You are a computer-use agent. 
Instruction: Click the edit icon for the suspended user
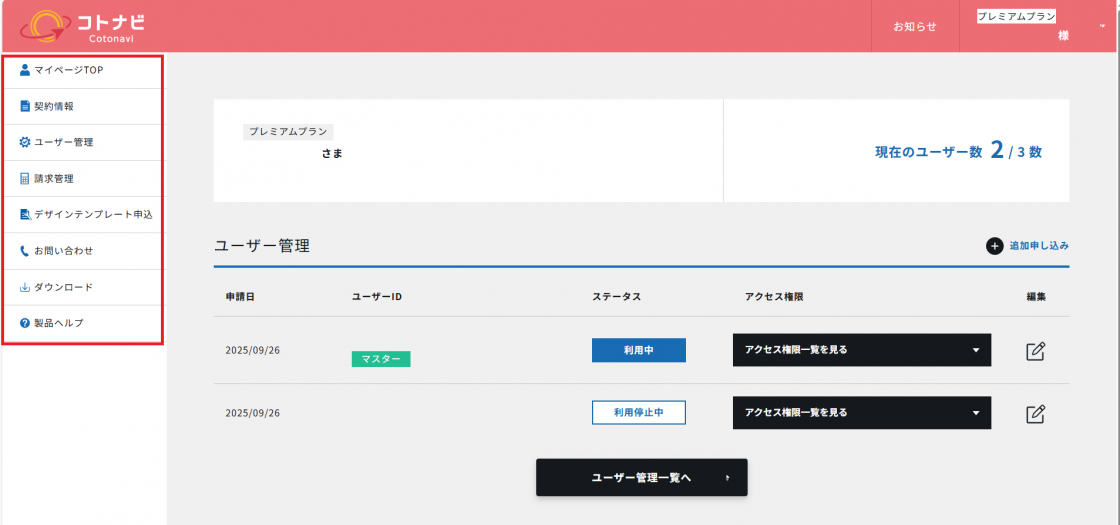tap(1036, 413)
